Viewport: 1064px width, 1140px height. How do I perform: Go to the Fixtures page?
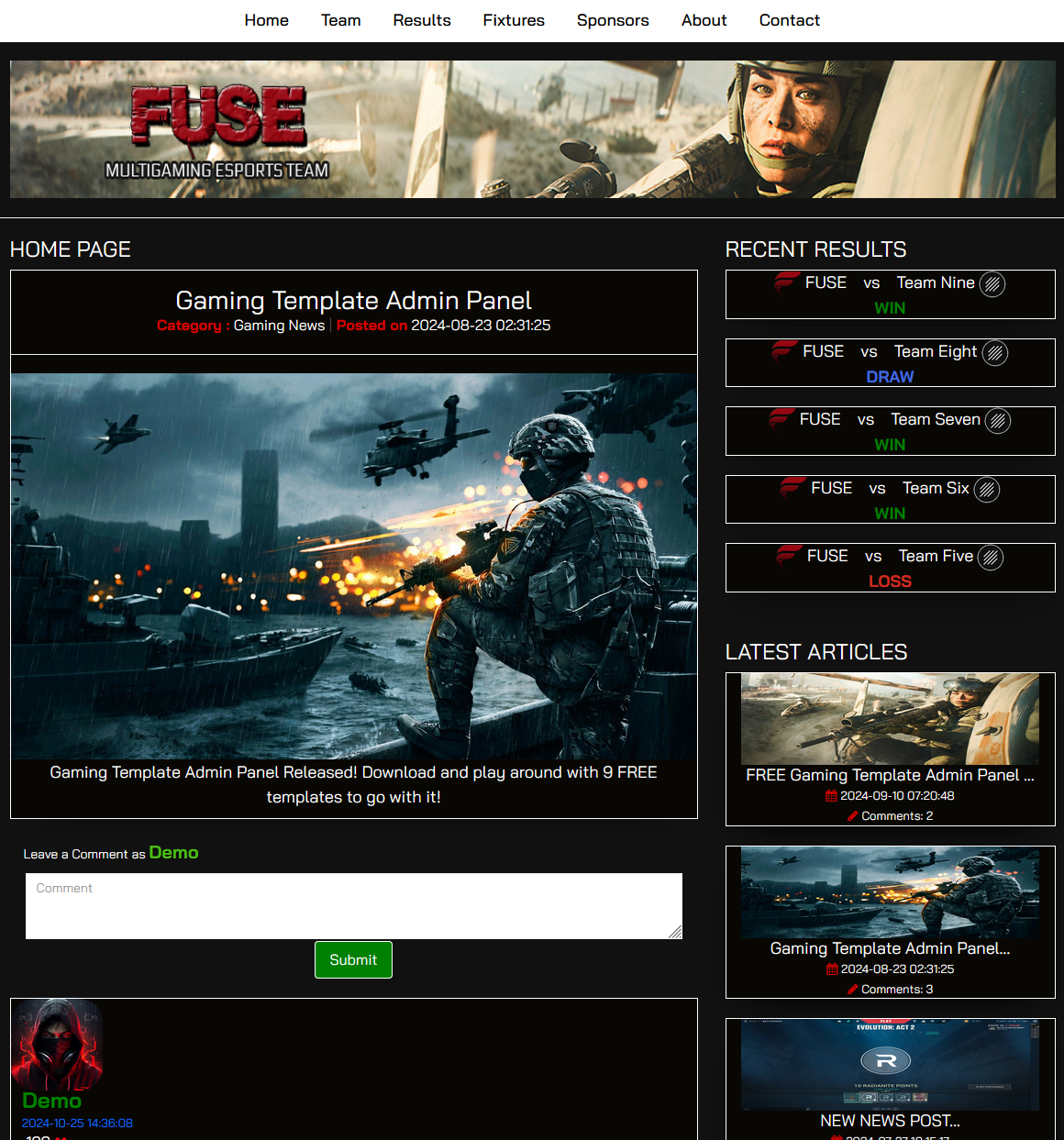pyautogui.click(x=513, y=20)
